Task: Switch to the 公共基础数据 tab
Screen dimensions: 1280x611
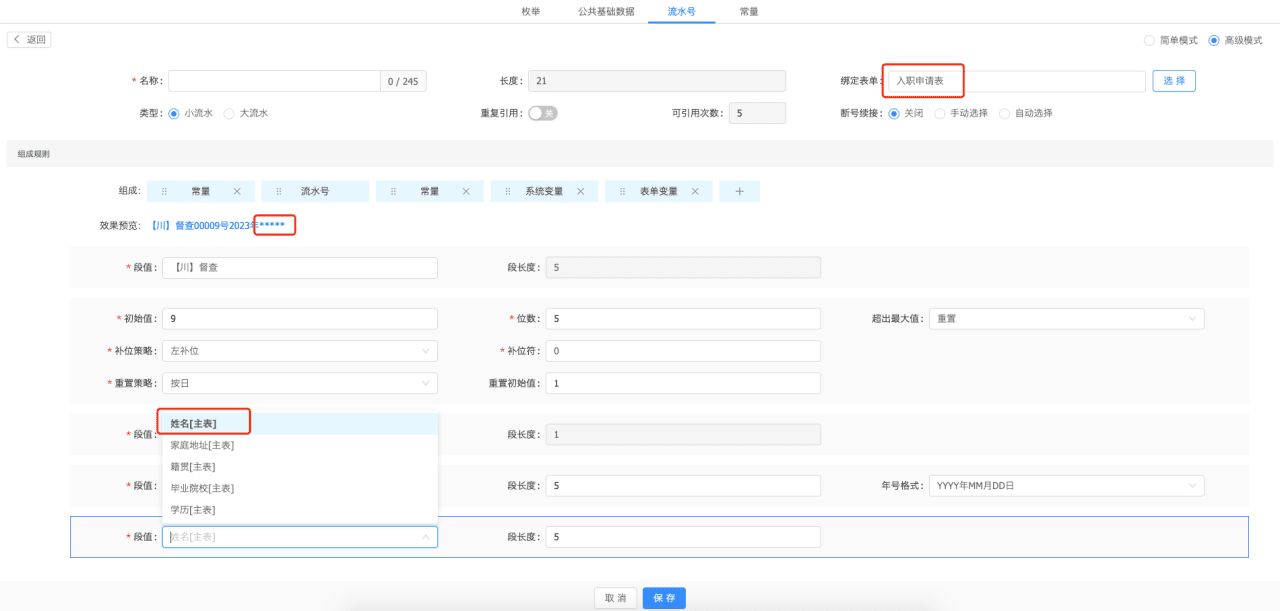Action: tap(606, 11)
